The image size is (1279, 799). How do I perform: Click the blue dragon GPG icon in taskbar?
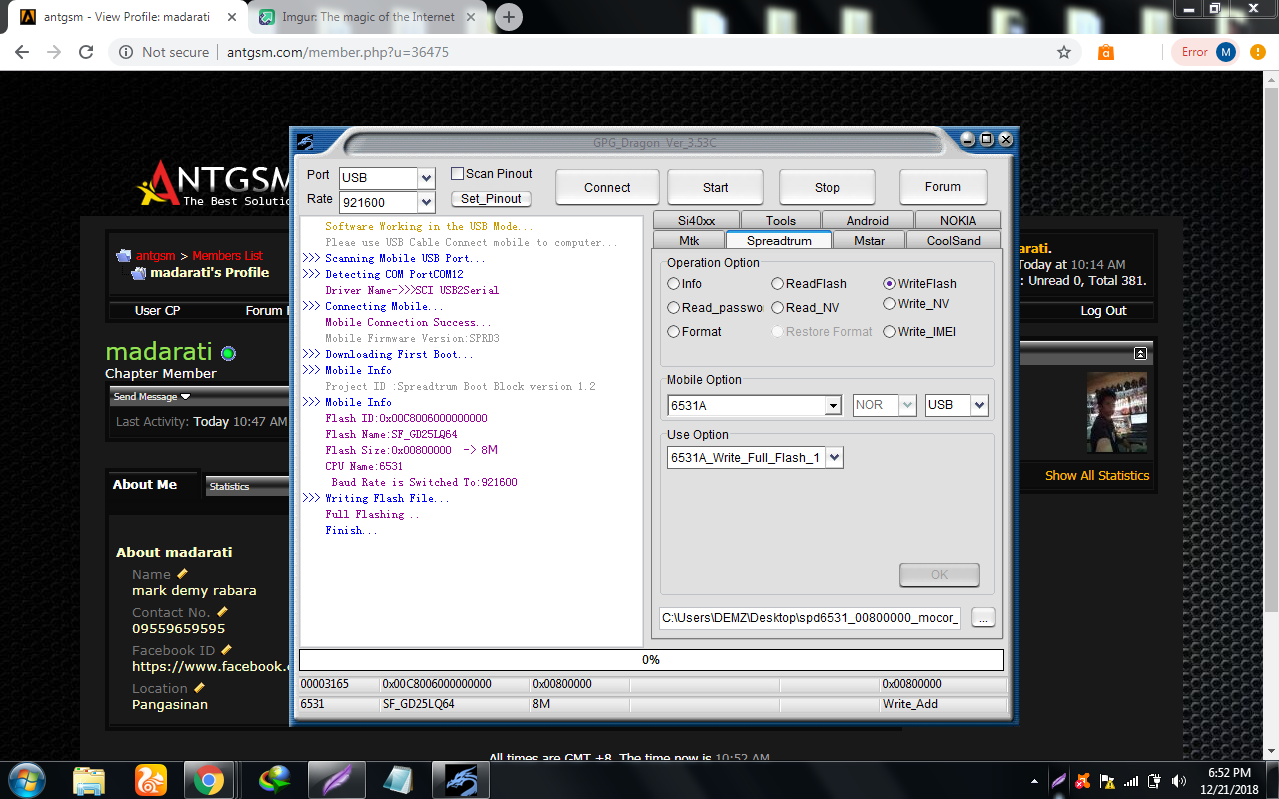click(459, 780)
